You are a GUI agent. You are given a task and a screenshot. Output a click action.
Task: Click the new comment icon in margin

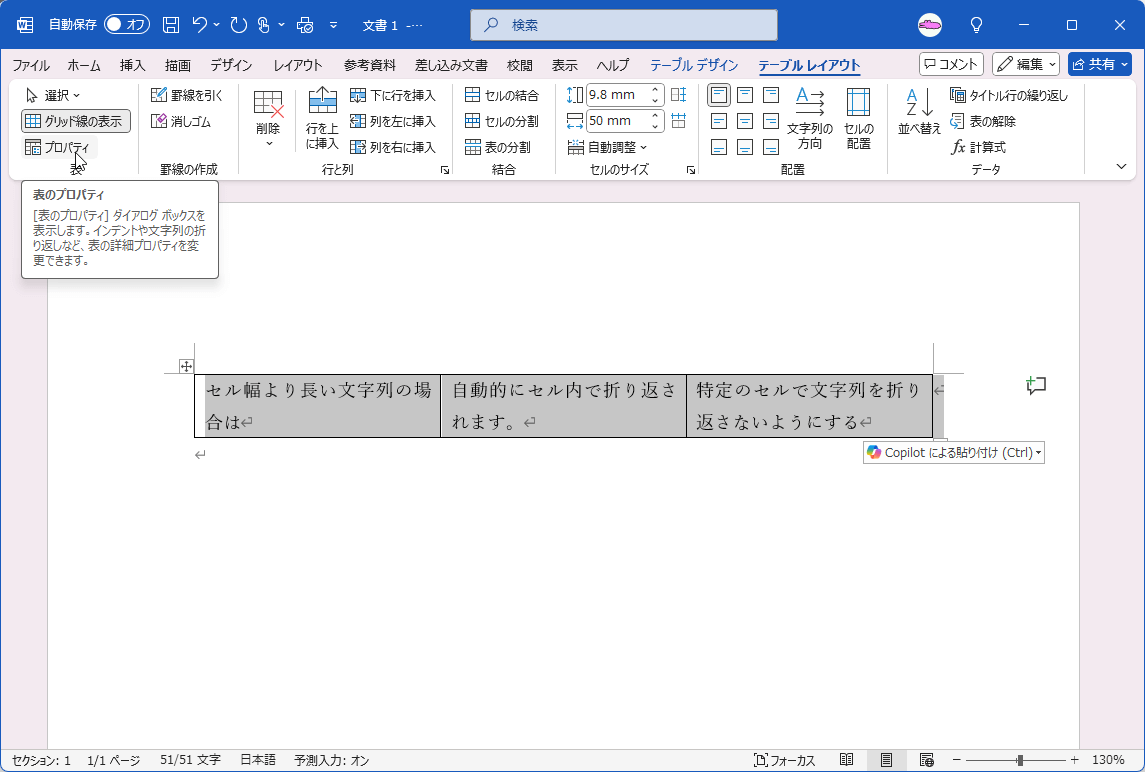1035,386
